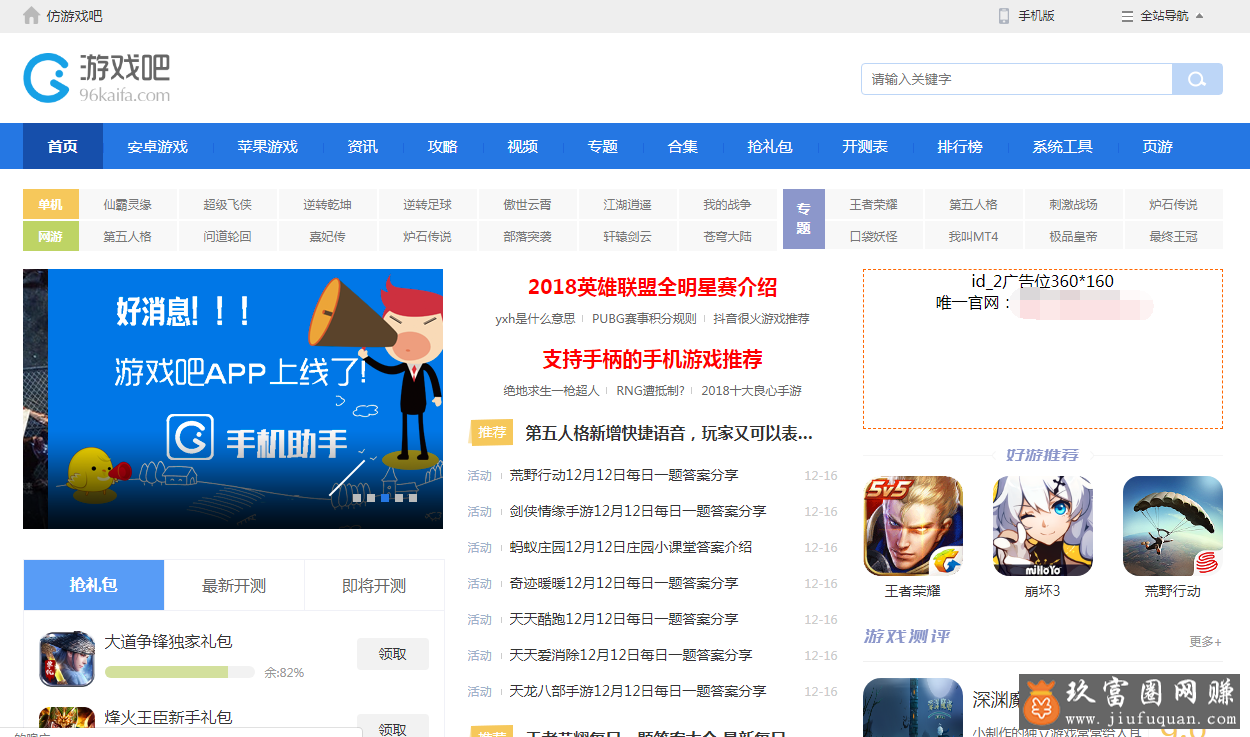The width and height of the screenshot is (1250, 737).
Task: Open the 苍穹大陆 game link
Action: point(727,236)
